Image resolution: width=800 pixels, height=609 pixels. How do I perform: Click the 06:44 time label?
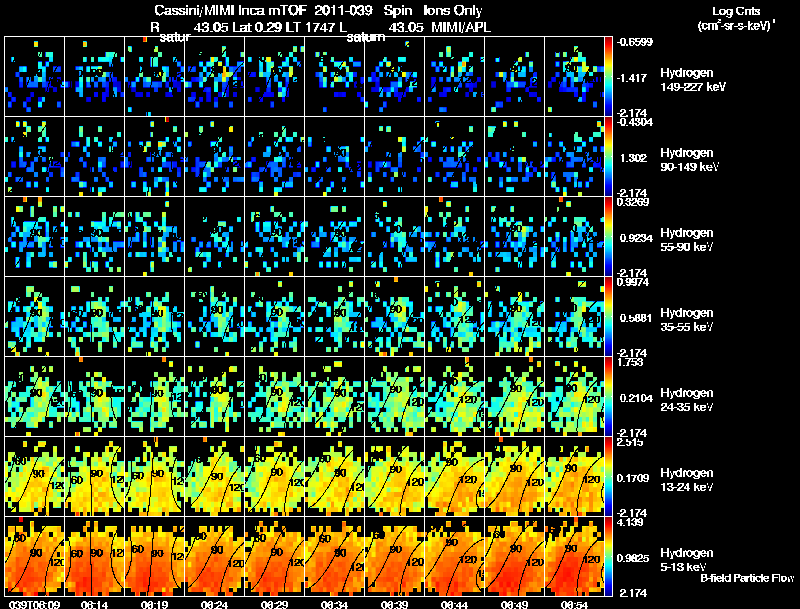pos(454,604)
